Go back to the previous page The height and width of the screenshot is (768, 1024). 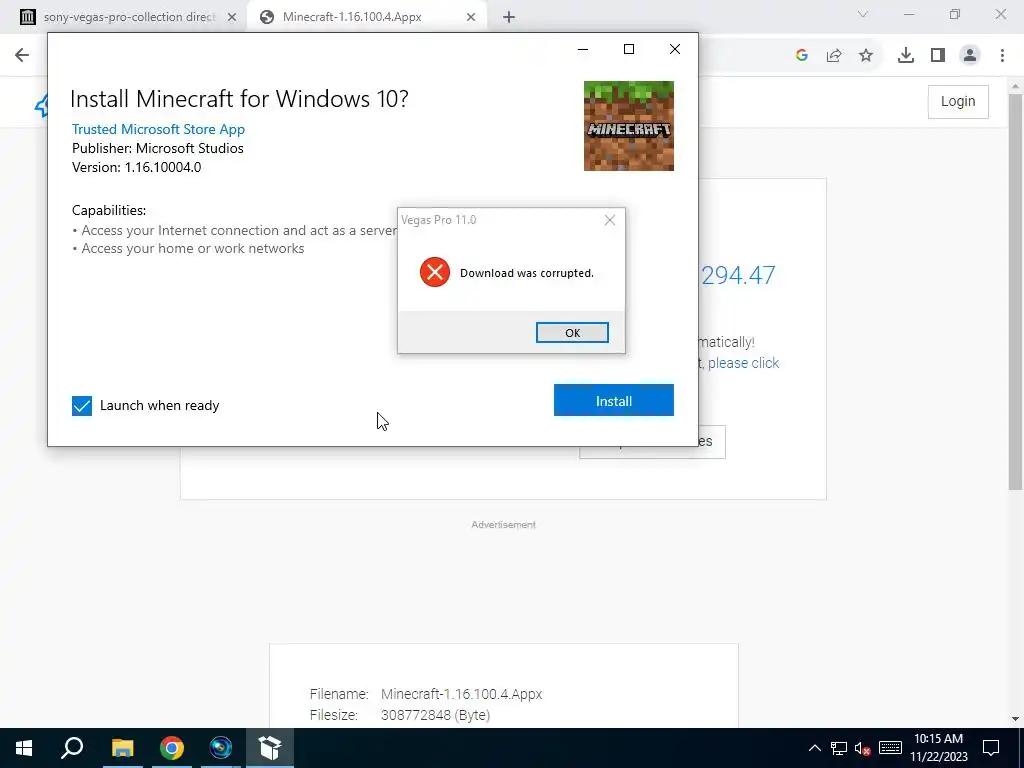point(22,55)
